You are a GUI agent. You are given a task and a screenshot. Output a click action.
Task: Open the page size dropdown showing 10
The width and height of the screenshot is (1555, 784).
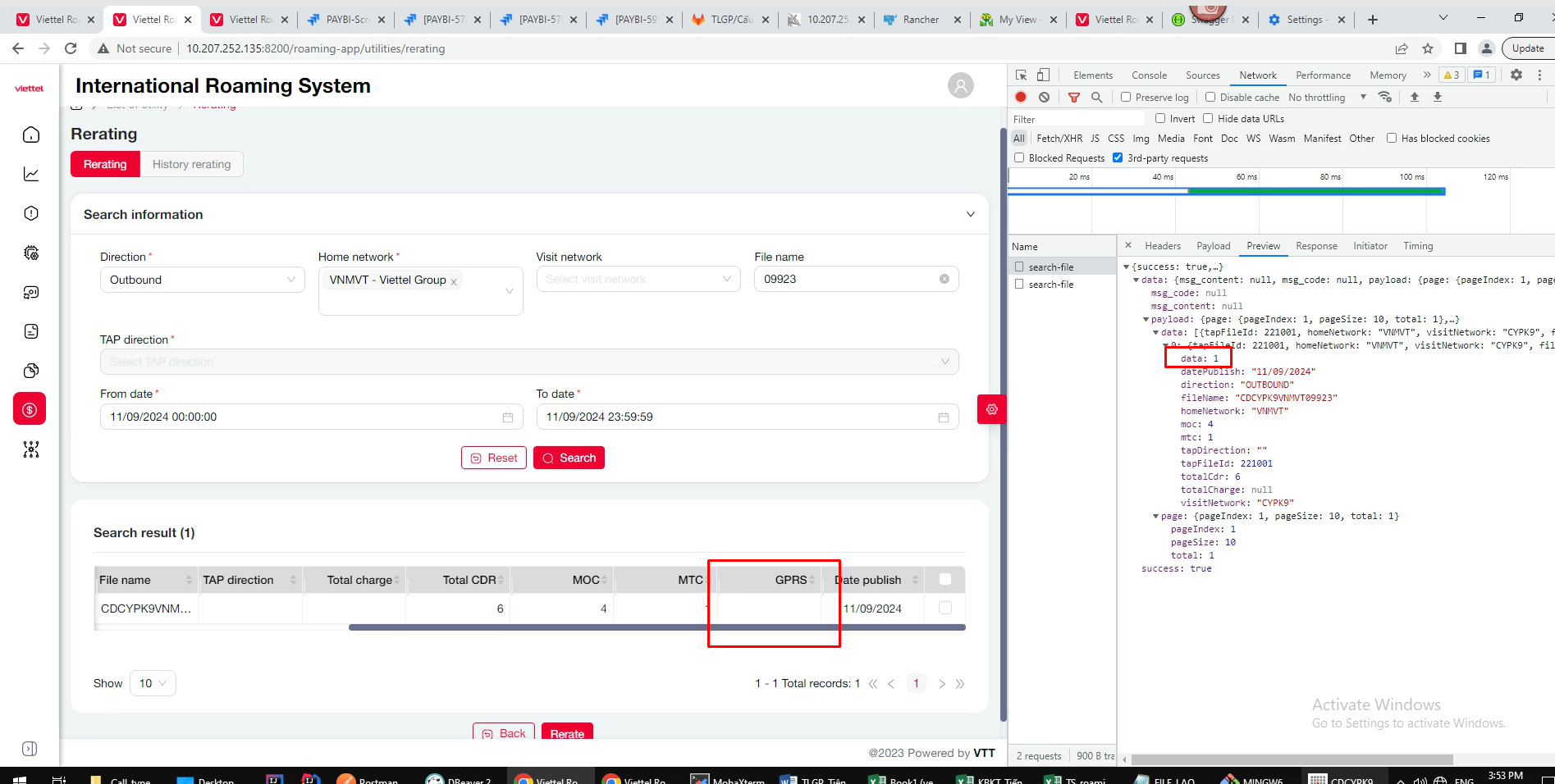pyautogui.click(x=153, y=683)
